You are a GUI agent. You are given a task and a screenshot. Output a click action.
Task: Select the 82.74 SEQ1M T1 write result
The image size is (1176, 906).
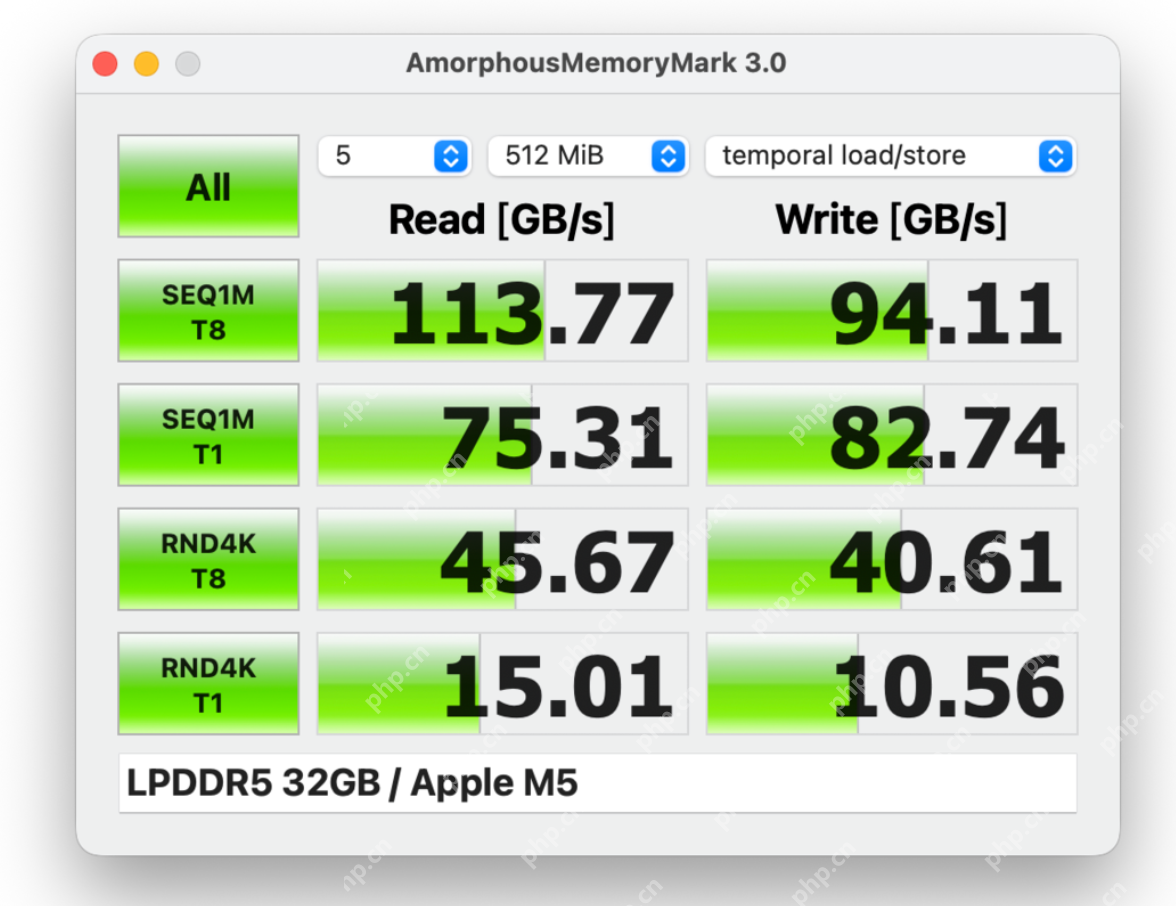pyautogui.click(x=891, y=435)
